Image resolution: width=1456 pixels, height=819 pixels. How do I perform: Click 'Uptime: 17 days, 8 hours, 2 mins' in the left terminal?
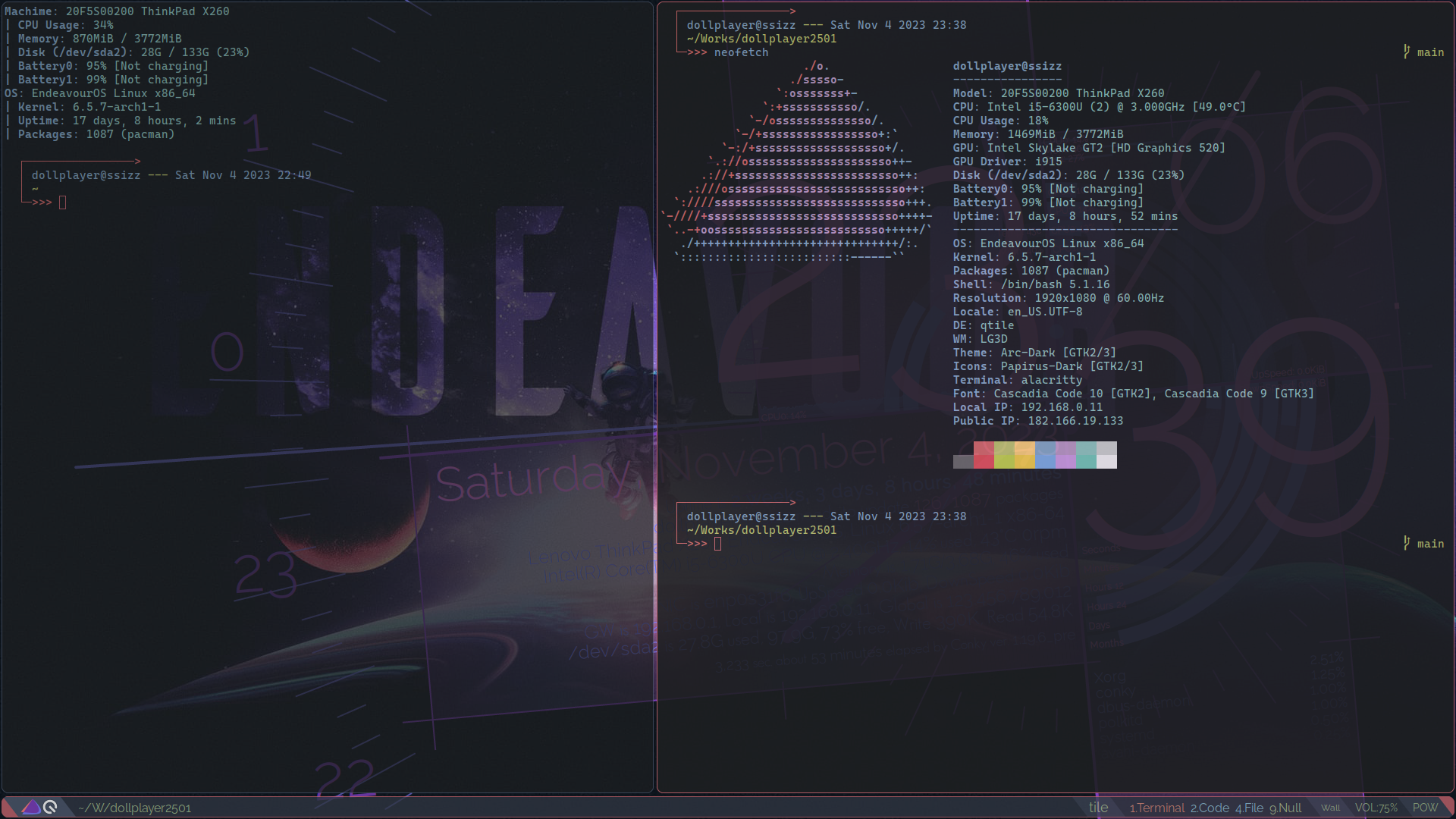pyautogui.click(x=127, y=121)
